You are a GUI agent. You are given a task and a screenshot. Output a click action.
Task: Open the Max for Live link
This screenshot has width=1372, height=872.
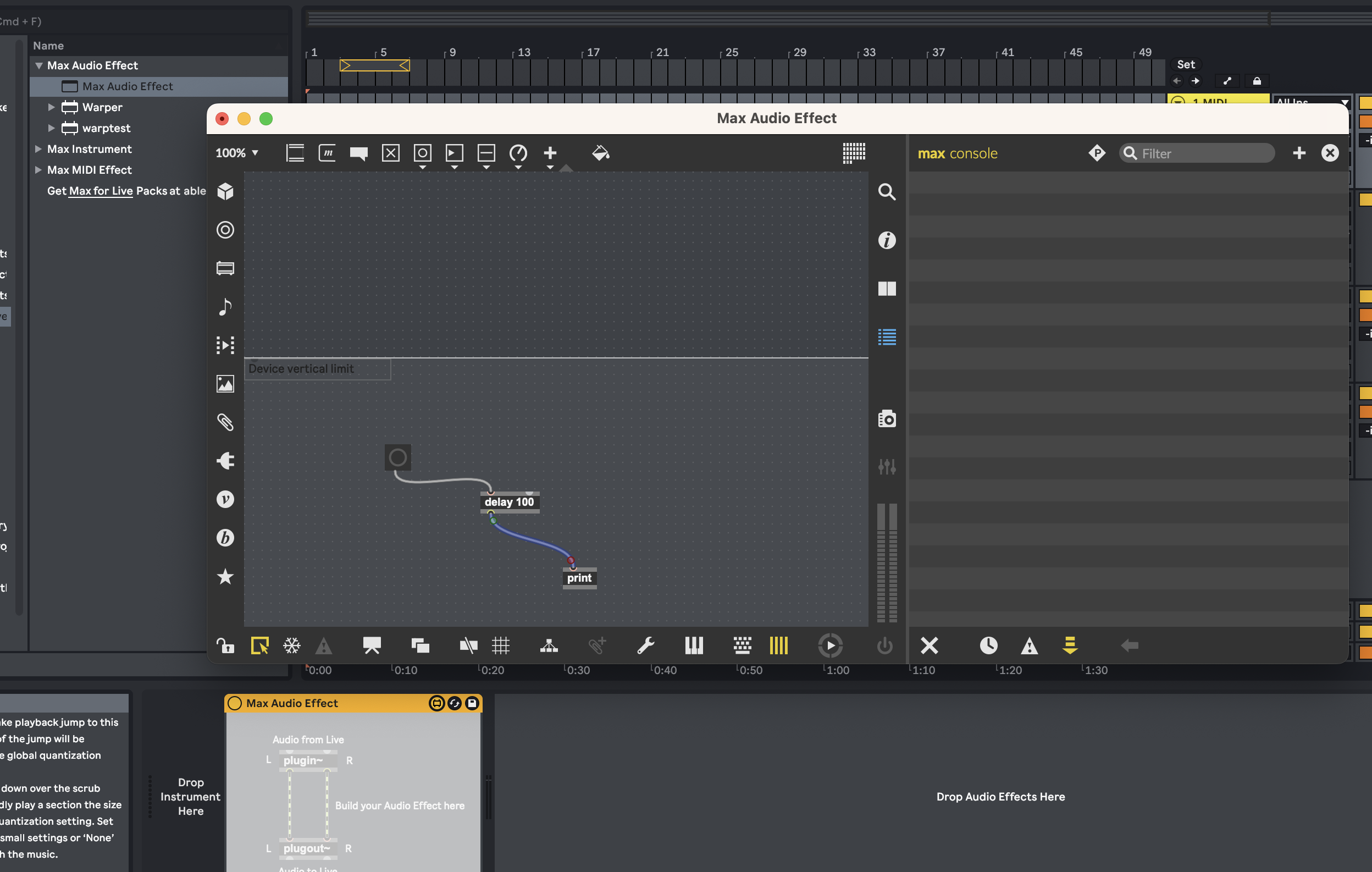(100, 191)
